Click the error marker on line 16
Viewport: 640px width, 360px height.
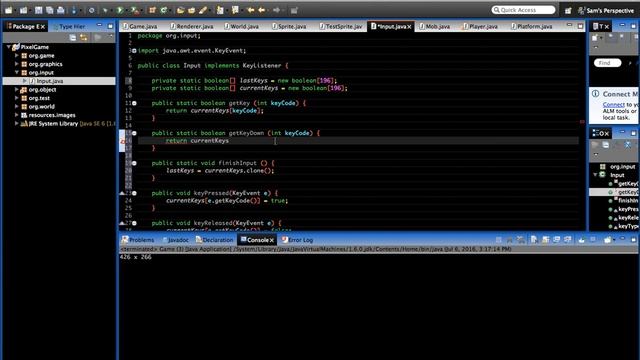(x=122, y=141)
